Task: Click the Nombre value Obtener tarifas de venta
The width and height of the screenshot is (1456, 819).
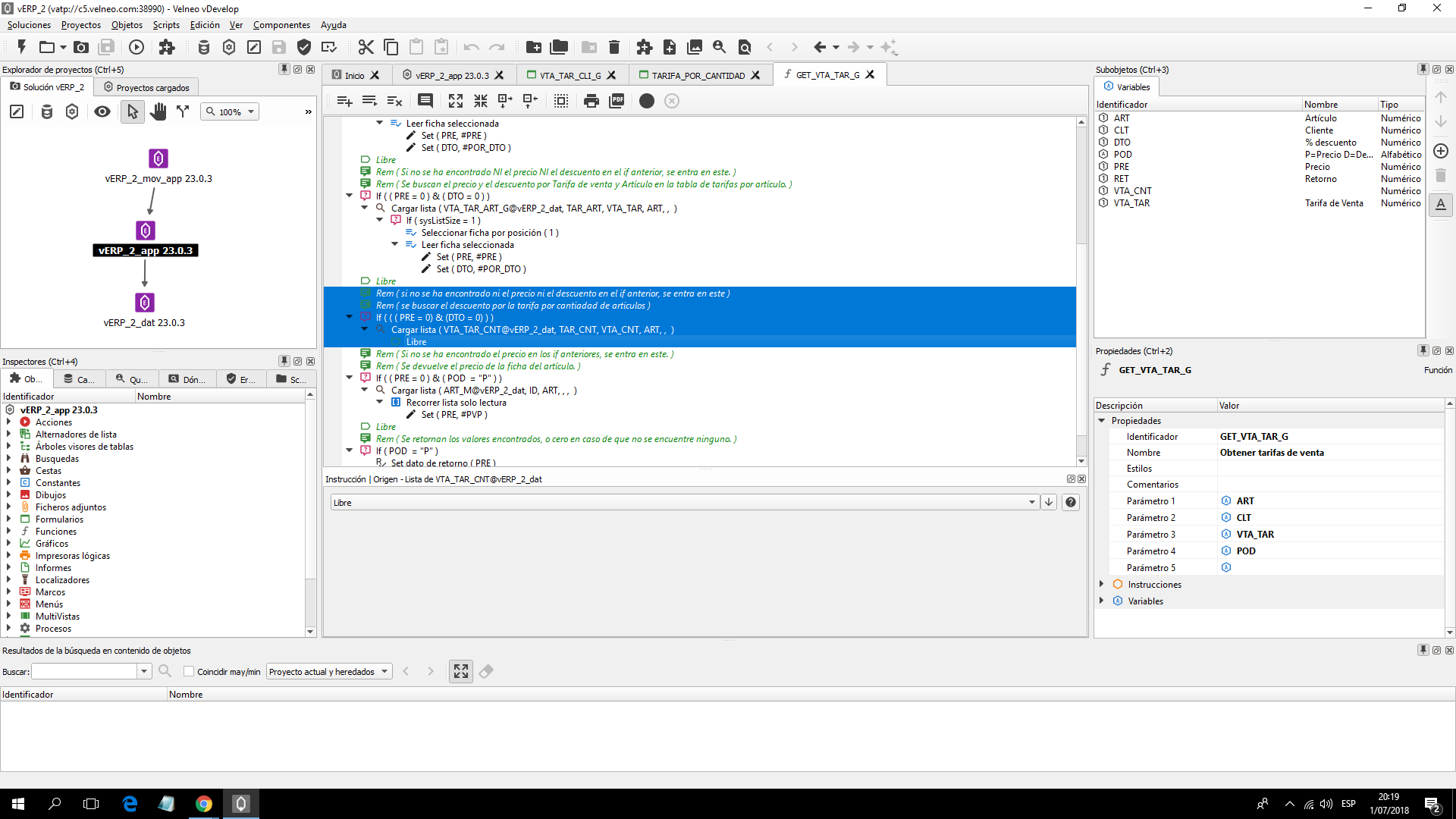Action: click(1272, 453)
